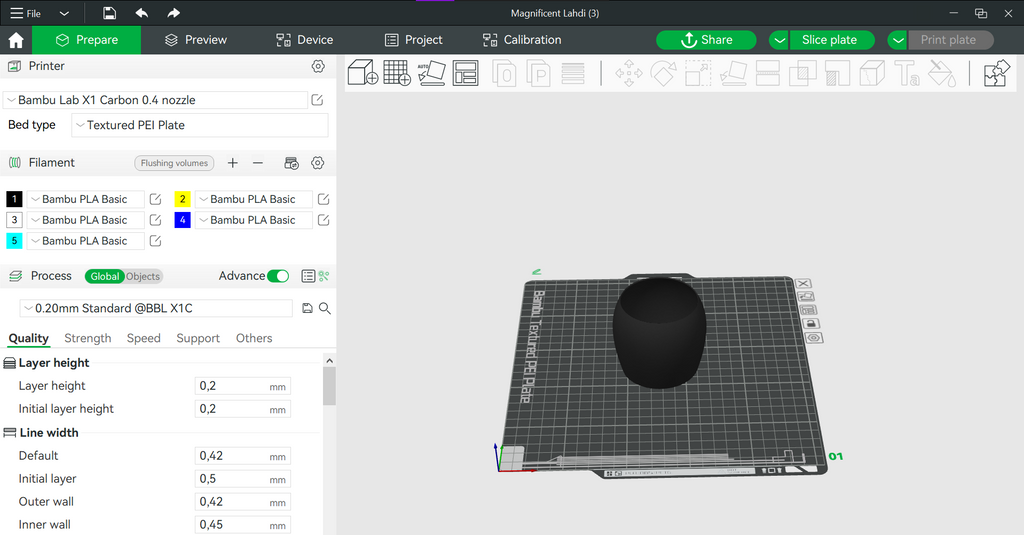Screen dimensions: 1024x535
Task: Click the home icon
Action: click(16, 40)
